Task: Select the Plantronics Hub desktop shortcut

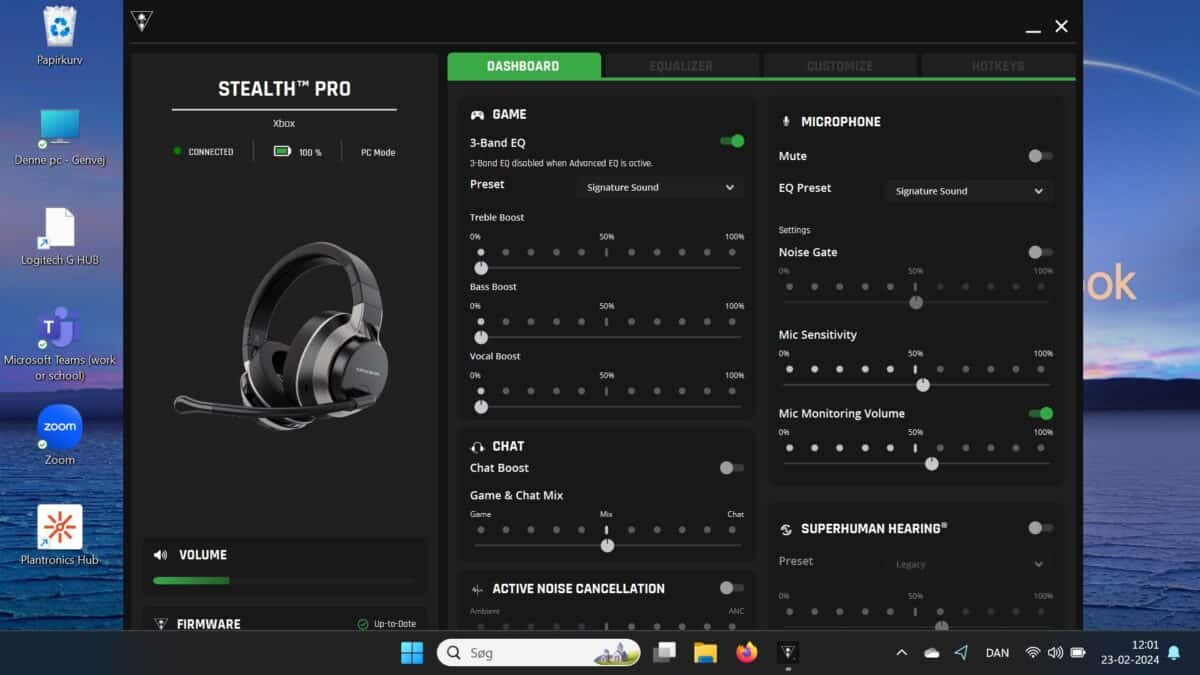Action: click(60, 536)
